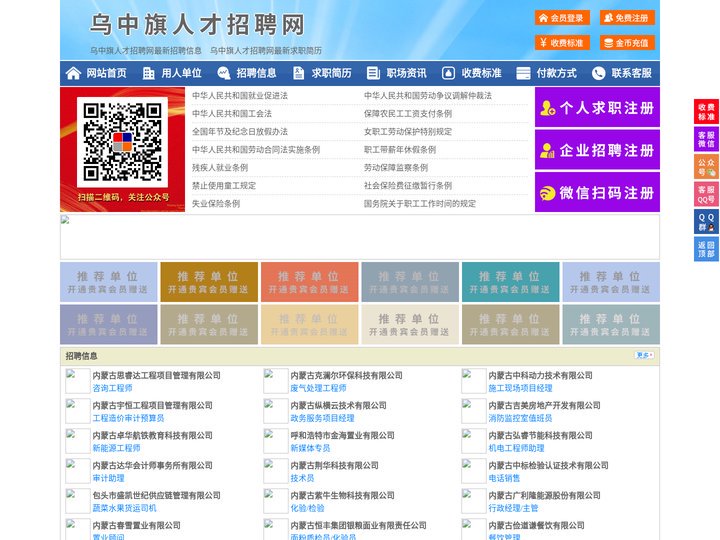Click 乌中旗人才招聘网最新求职简历 header link

266,51
